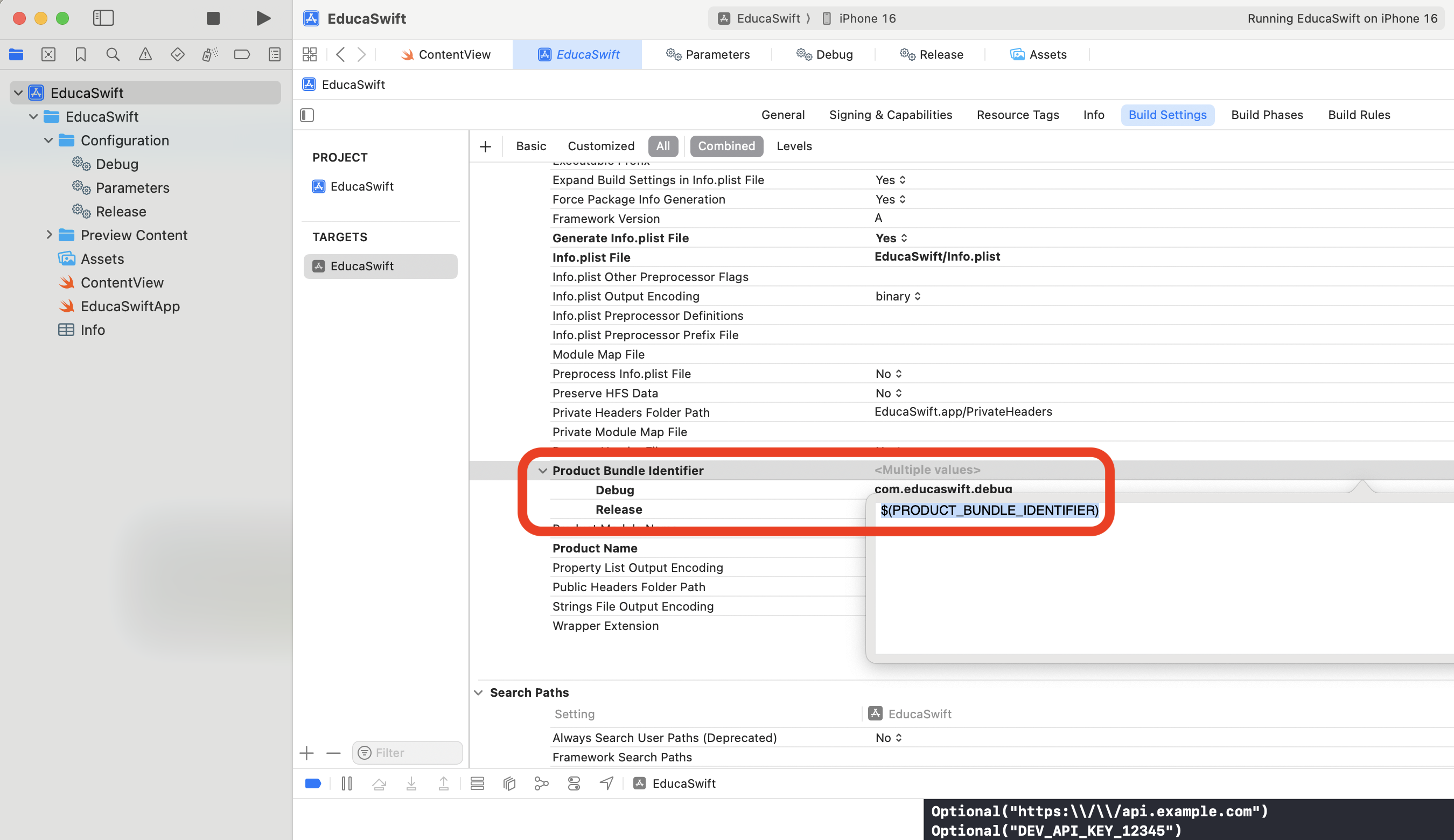
Task: Switch to Levels view mode
Action: [794, 146]
